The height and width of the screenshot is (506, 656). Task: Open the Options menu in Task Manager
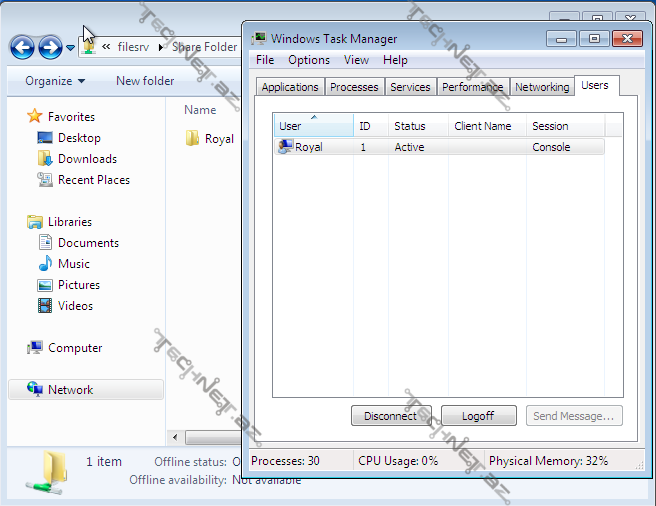coord(308,60)
